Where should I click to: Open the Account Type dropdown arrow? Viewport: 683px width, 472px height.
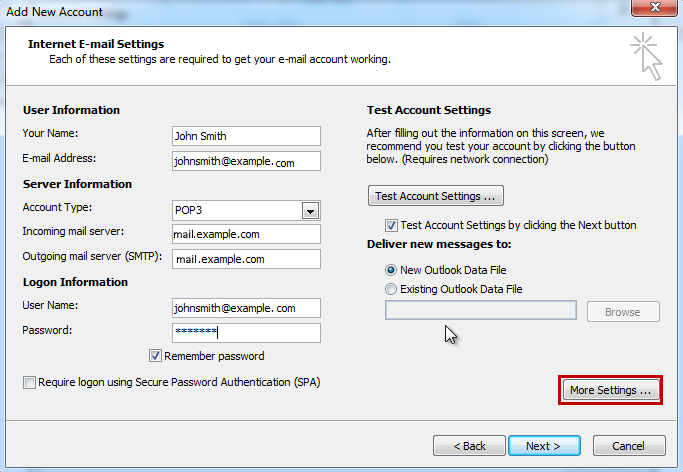click(x=311, y=211)
